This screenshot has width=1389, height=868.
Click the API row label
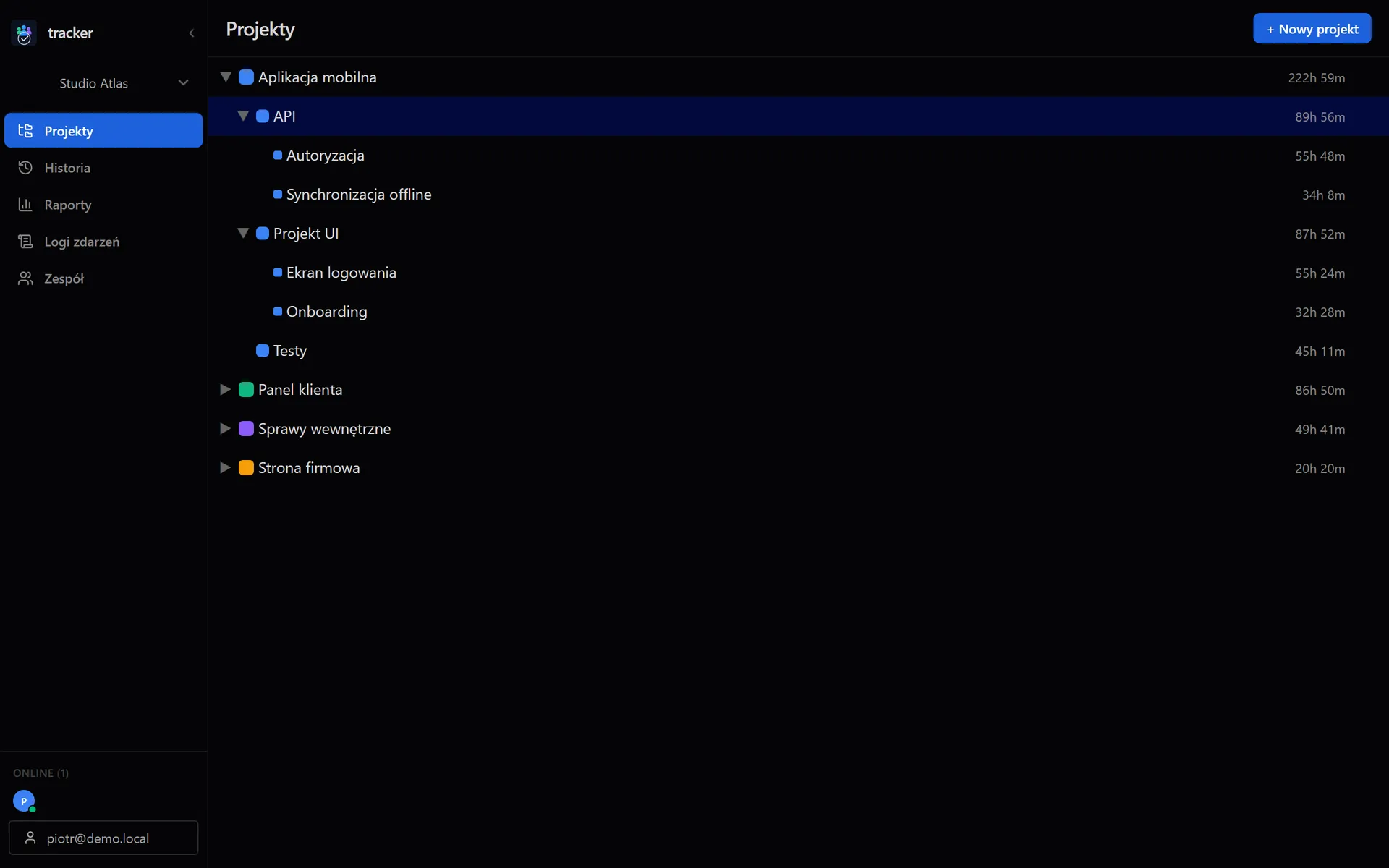[x=284, y=116]
